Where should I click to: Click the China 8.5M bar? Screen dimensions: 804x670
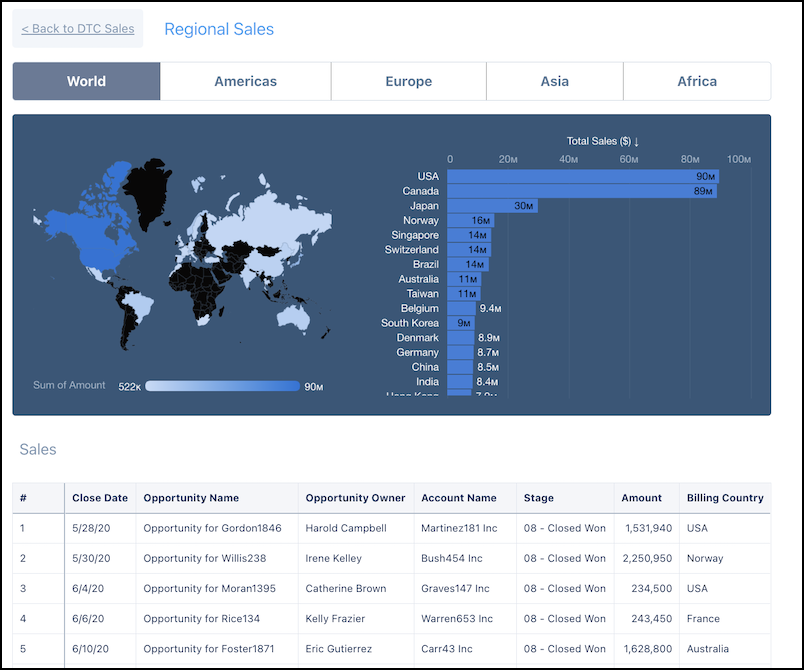[460, 368]
